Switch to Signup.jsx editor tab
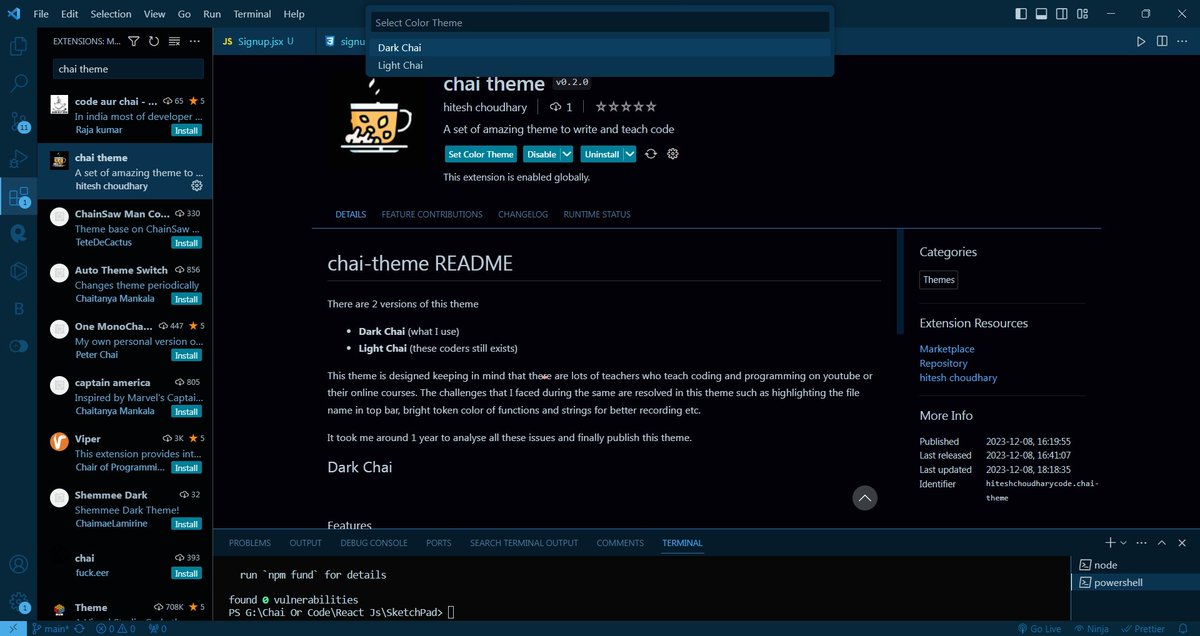 (x=259, y=42)
